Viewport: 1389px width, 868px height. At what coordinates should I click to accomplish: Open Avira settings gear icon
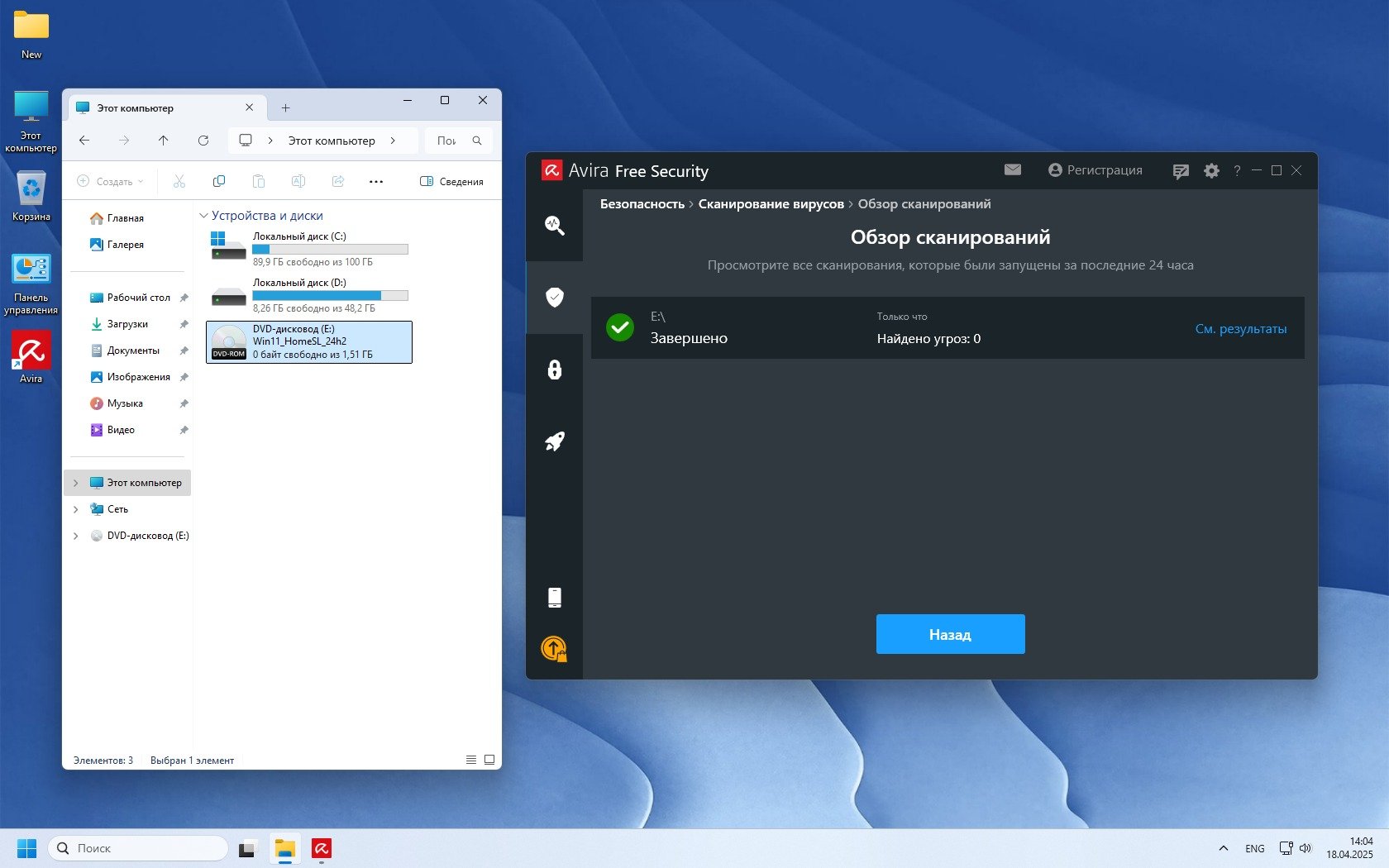(1211, 170)
